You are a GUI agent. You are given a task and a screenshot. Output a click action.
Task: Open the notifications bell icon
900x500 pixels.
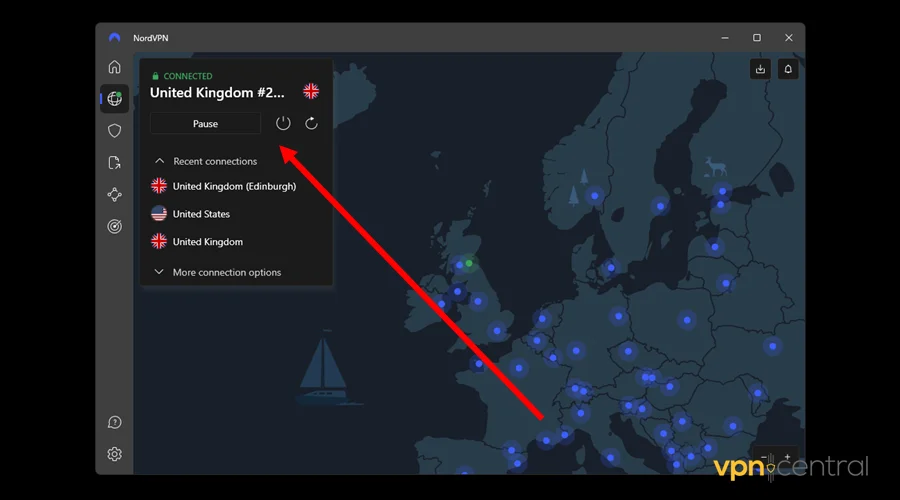[788, 69]
